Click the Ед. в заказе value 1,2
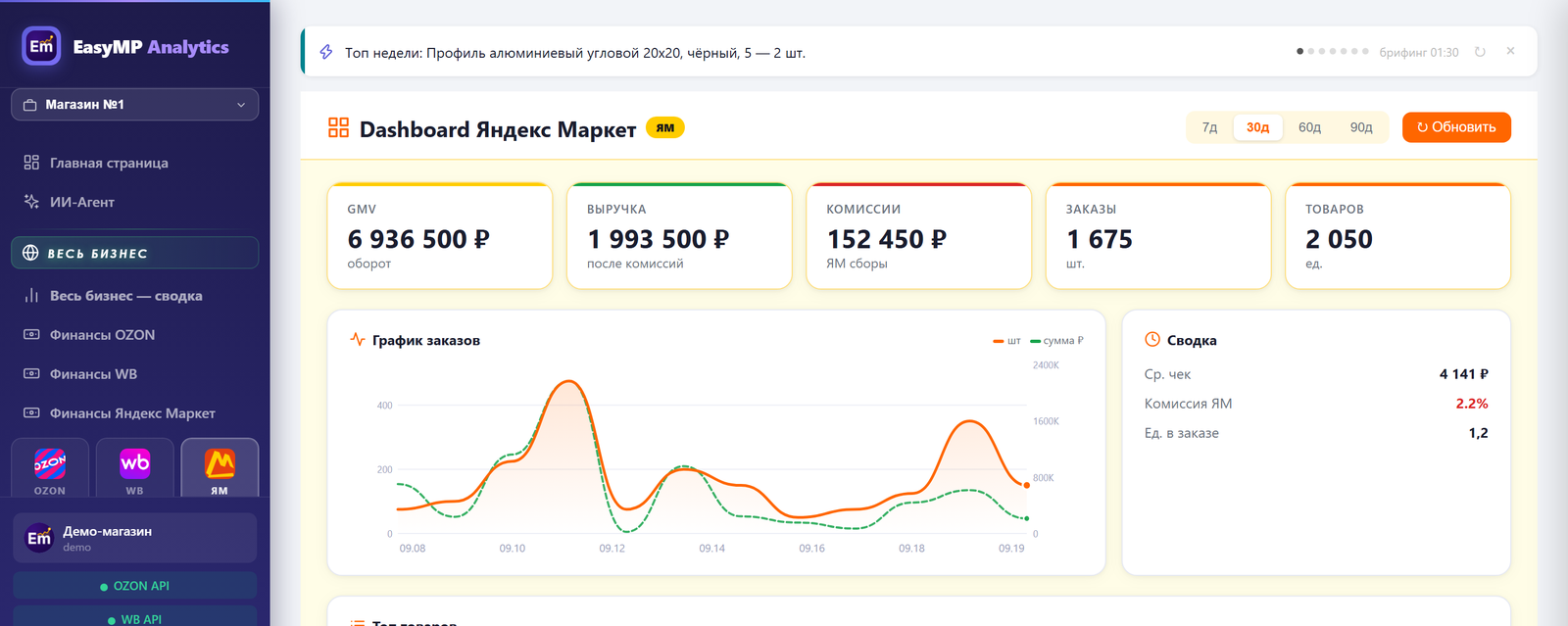This screenshot has height=626, width=1568. point(1478,433)
